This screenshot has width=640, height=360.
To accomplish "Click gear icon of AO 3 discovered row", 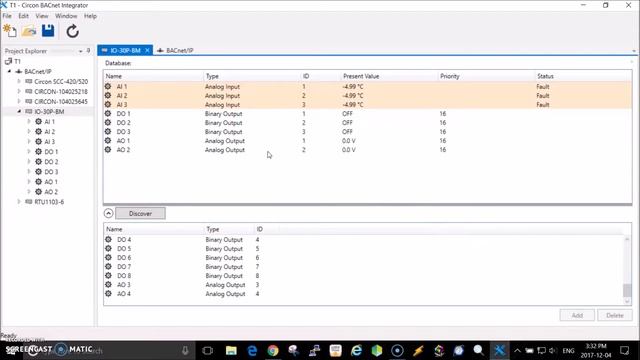I will [x=108, y=284].
